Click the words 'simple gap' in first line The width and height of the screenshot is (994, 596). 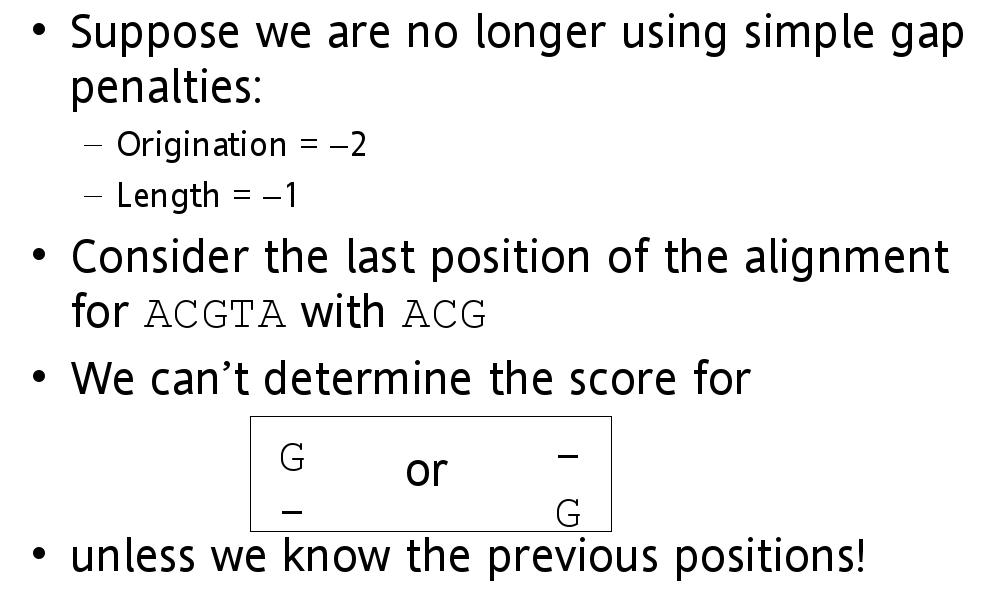click(853, 34)
